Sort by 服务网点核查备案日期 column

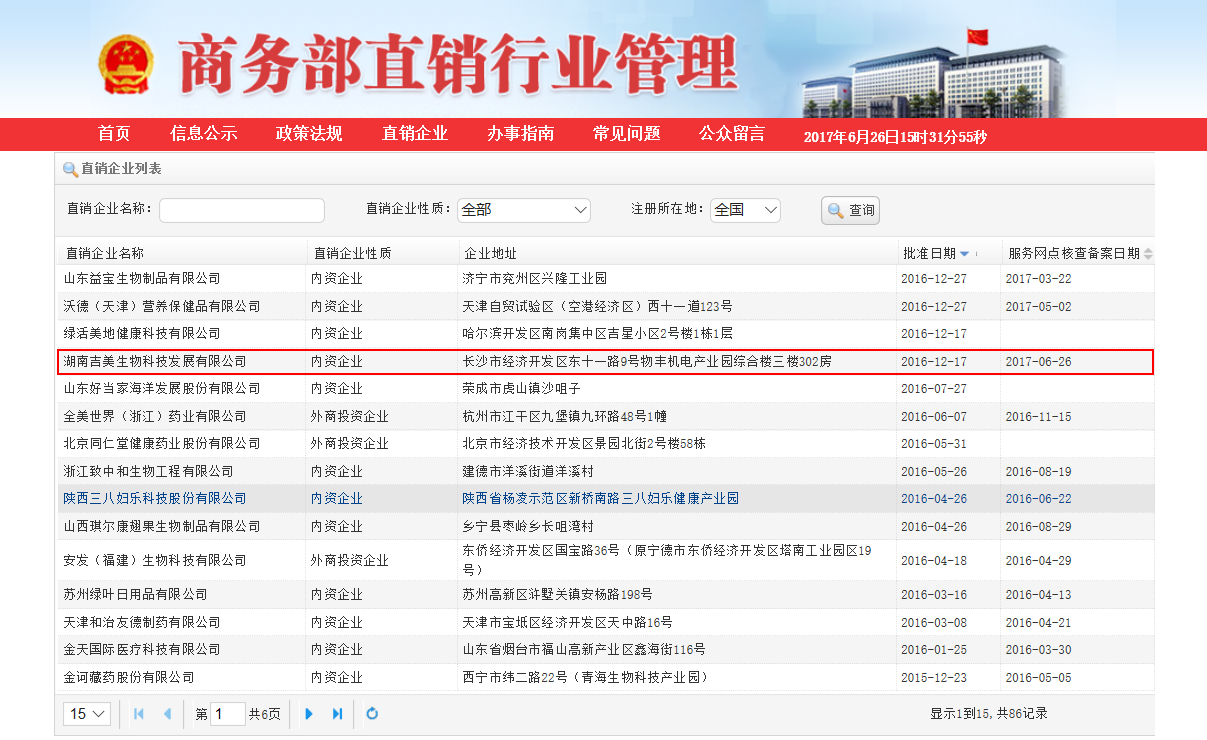point(1148,254)
